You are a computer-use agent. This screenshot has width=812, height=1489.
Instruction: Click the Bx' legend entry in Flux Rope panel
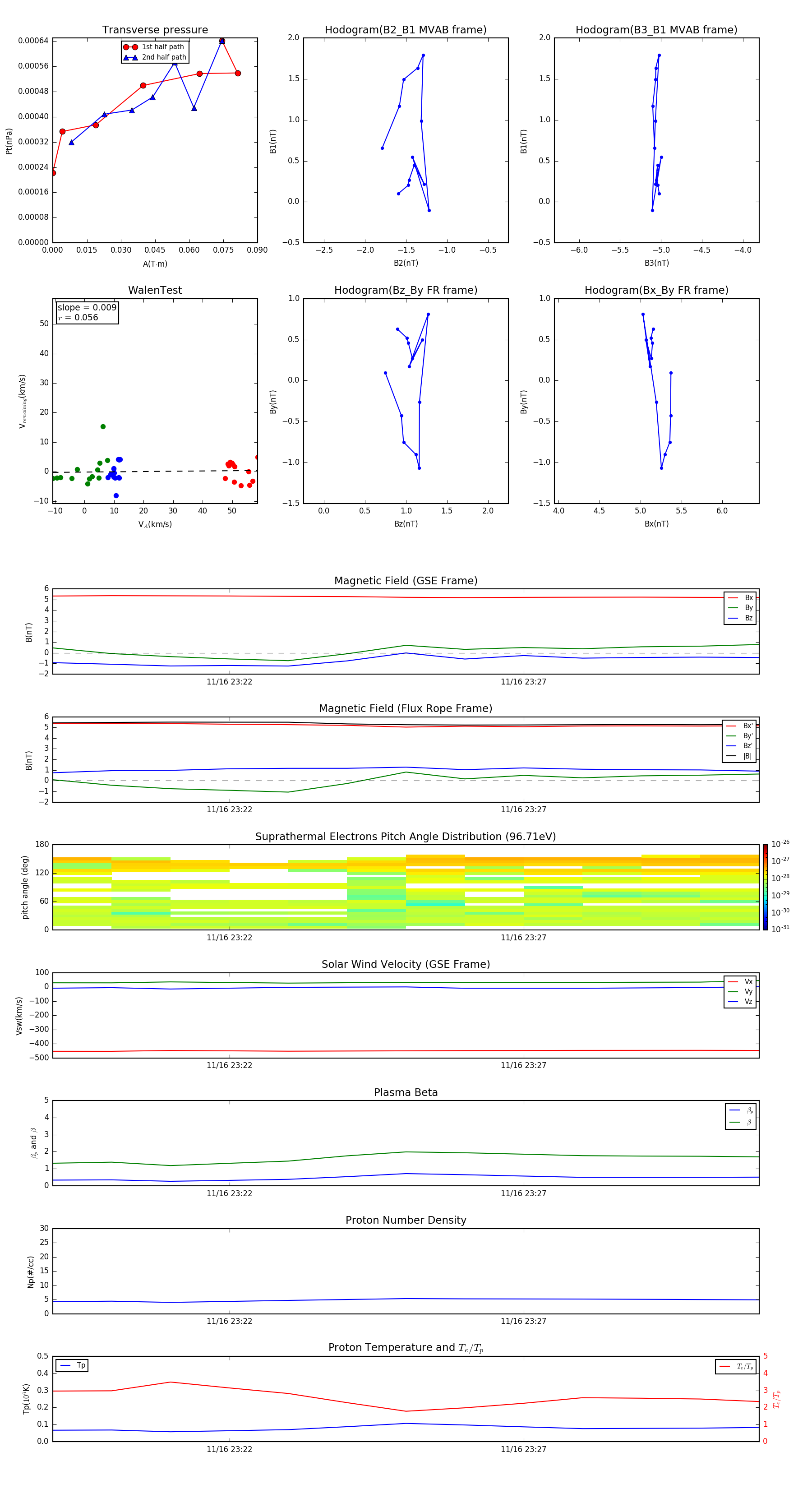[x=740, y=726]
